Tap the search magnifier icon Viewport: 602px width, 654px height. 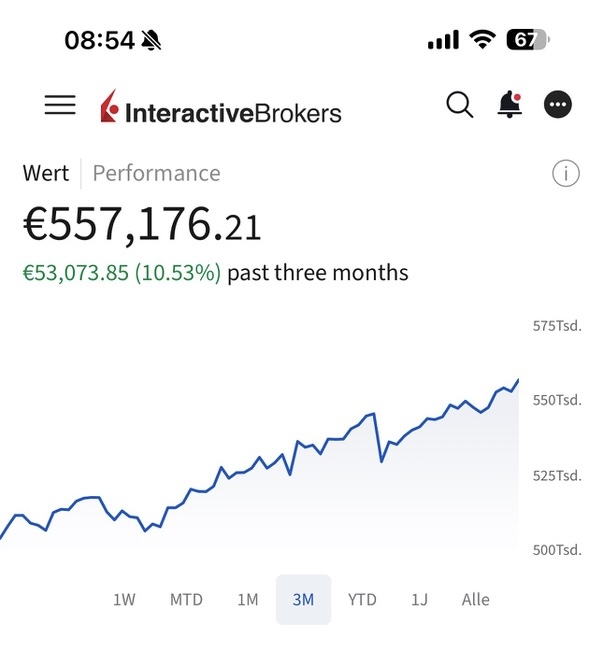459,104
